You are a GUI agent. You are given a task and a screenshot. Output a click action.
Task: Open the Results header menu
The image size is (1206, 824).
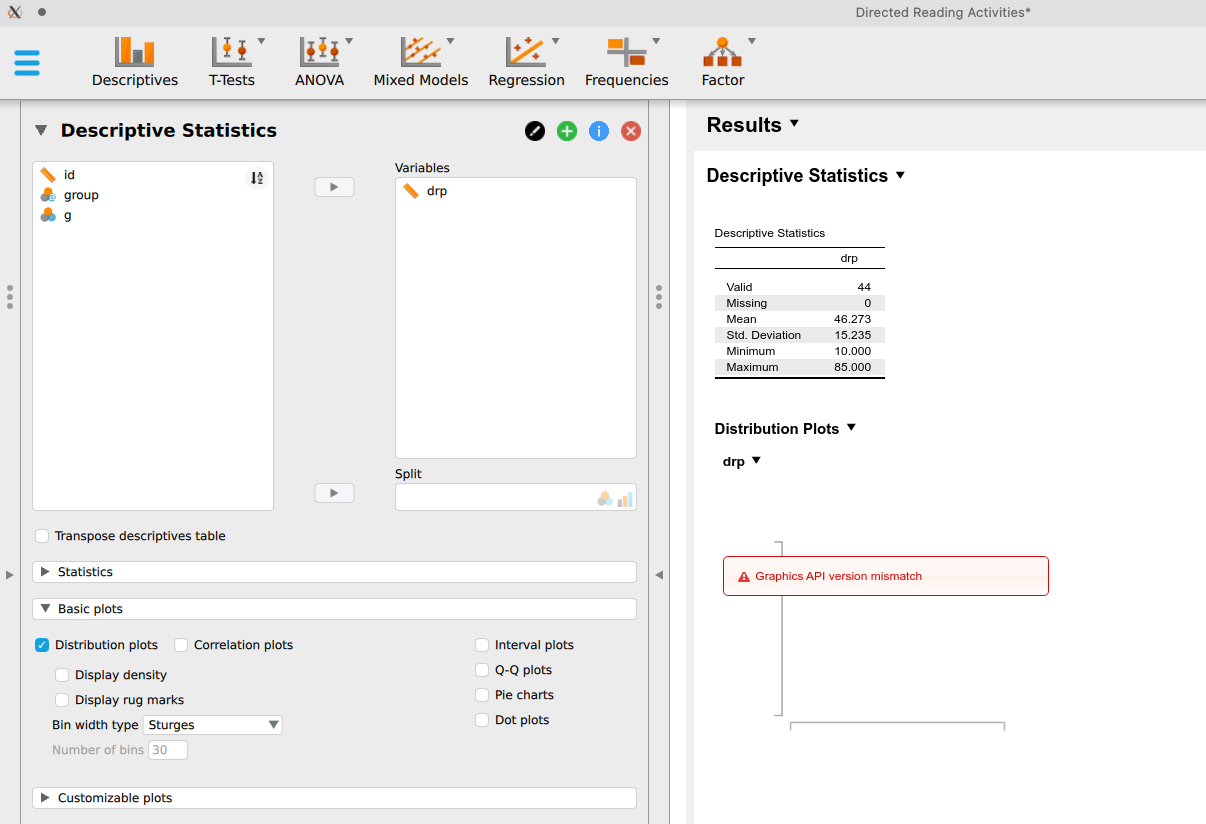(753, 124)
